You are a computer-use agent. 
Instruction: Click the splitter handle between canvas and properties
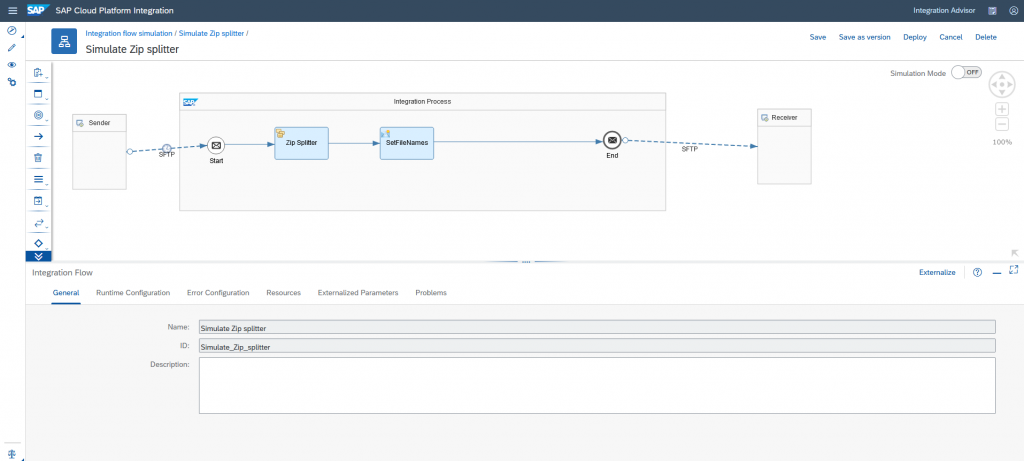[525, 262]
